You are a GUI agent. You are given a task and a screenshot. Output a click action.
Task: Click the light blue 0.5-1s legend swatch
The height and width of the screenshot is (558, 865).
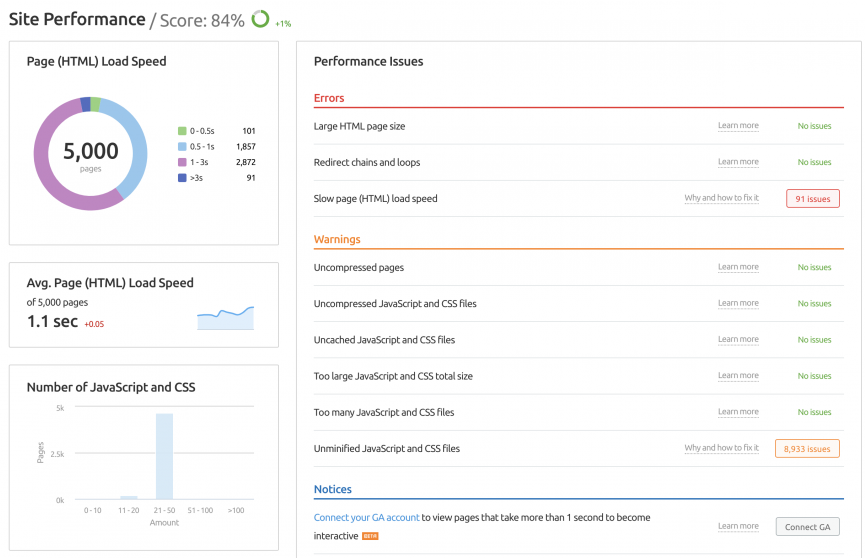(182, 146)
